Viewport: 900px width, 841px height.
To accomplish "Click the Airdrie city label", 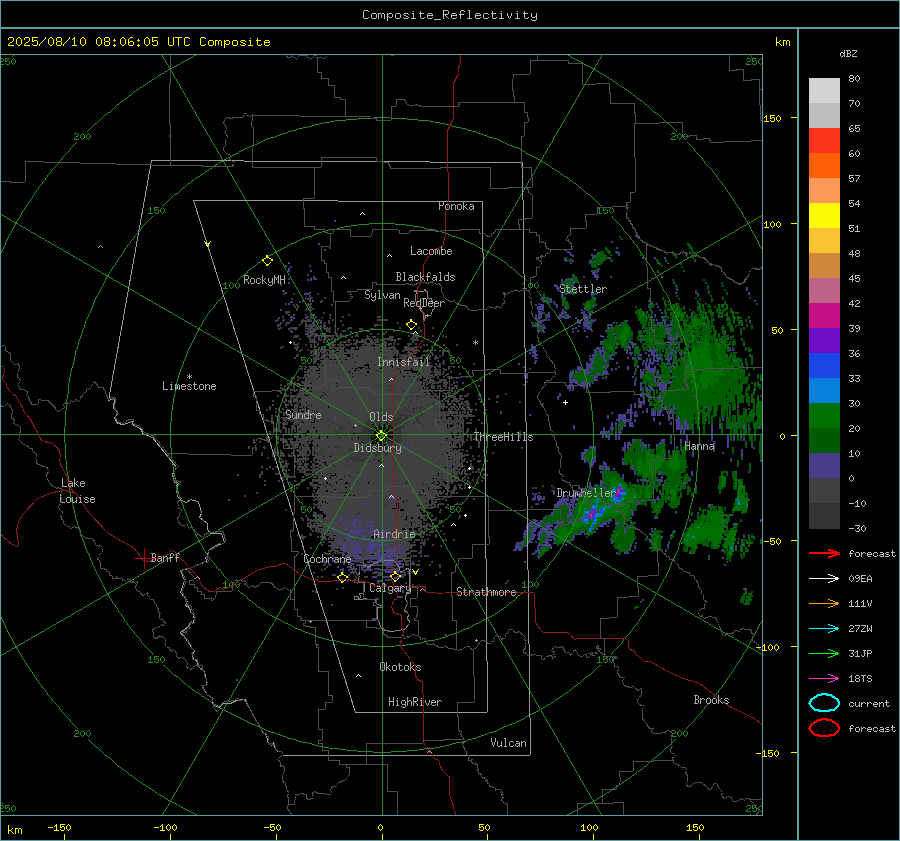I will [394, 534].
